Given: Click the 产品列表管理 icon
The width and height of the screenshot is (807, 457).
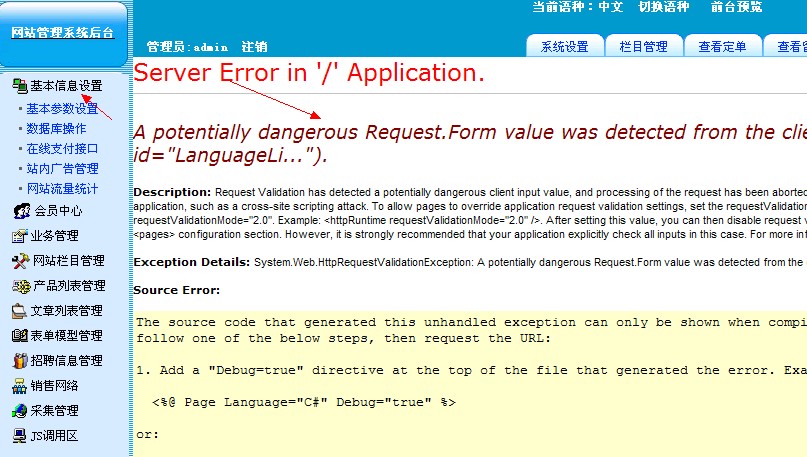Looking at the screenshot, I should [19, 286].
